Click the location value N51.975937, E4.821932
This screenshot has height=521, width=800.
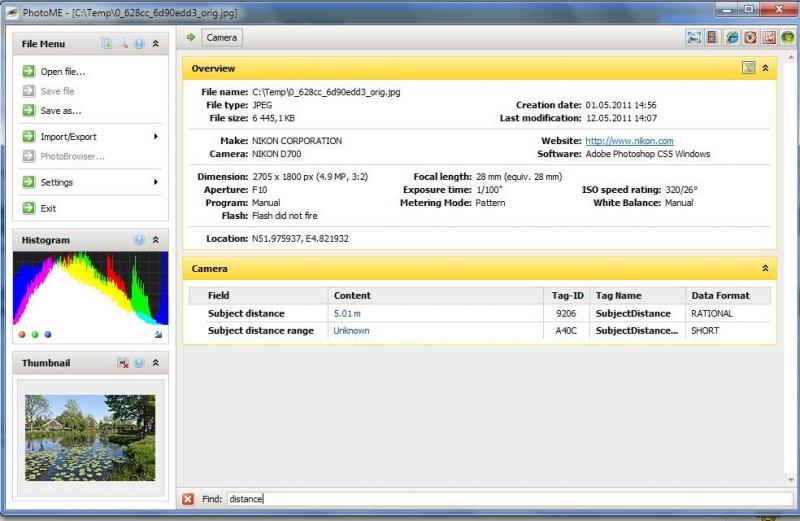click(300, 238)
